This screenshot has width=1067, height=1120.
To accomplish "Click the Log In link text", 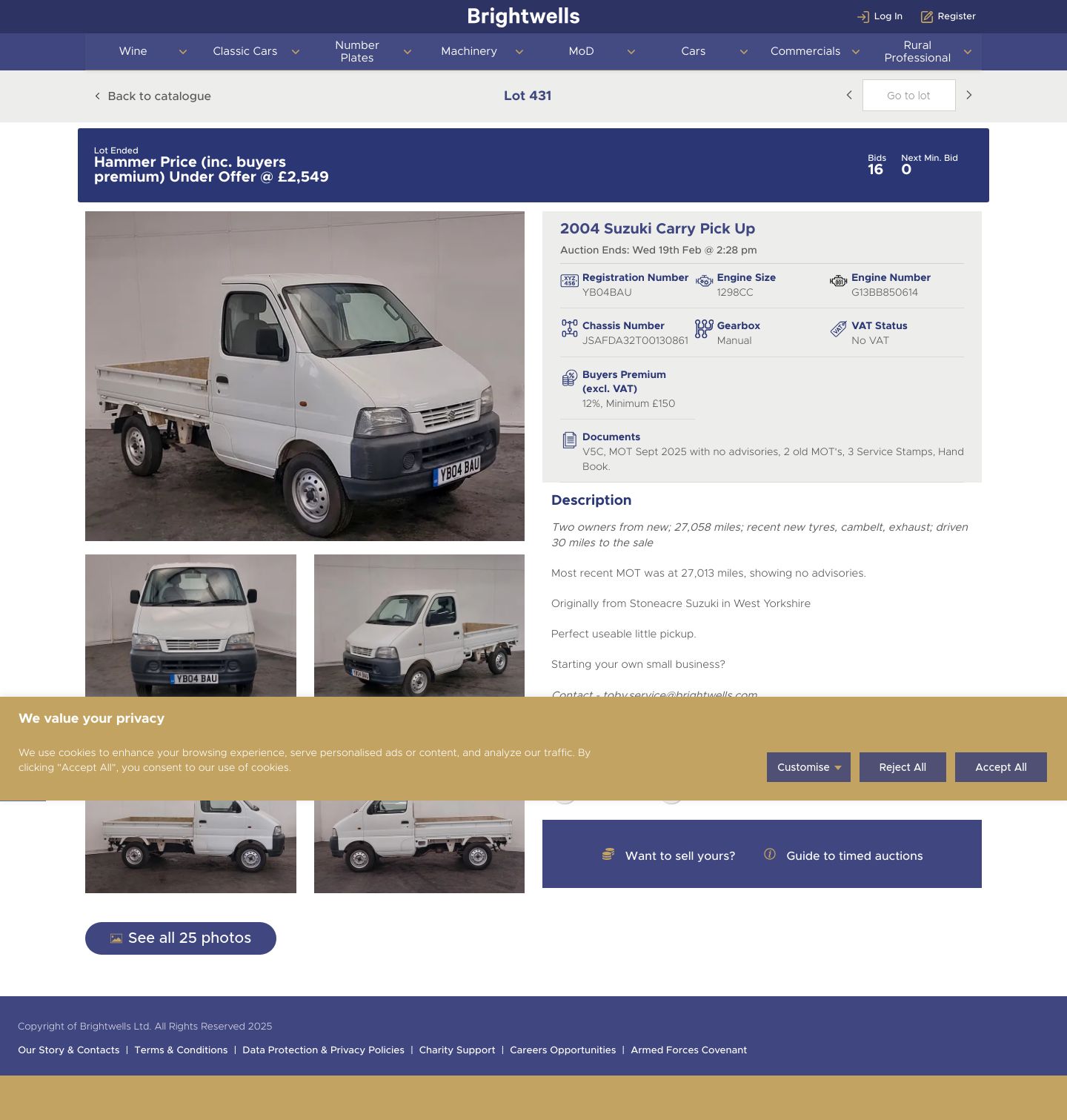I will [x=888, y=16].
